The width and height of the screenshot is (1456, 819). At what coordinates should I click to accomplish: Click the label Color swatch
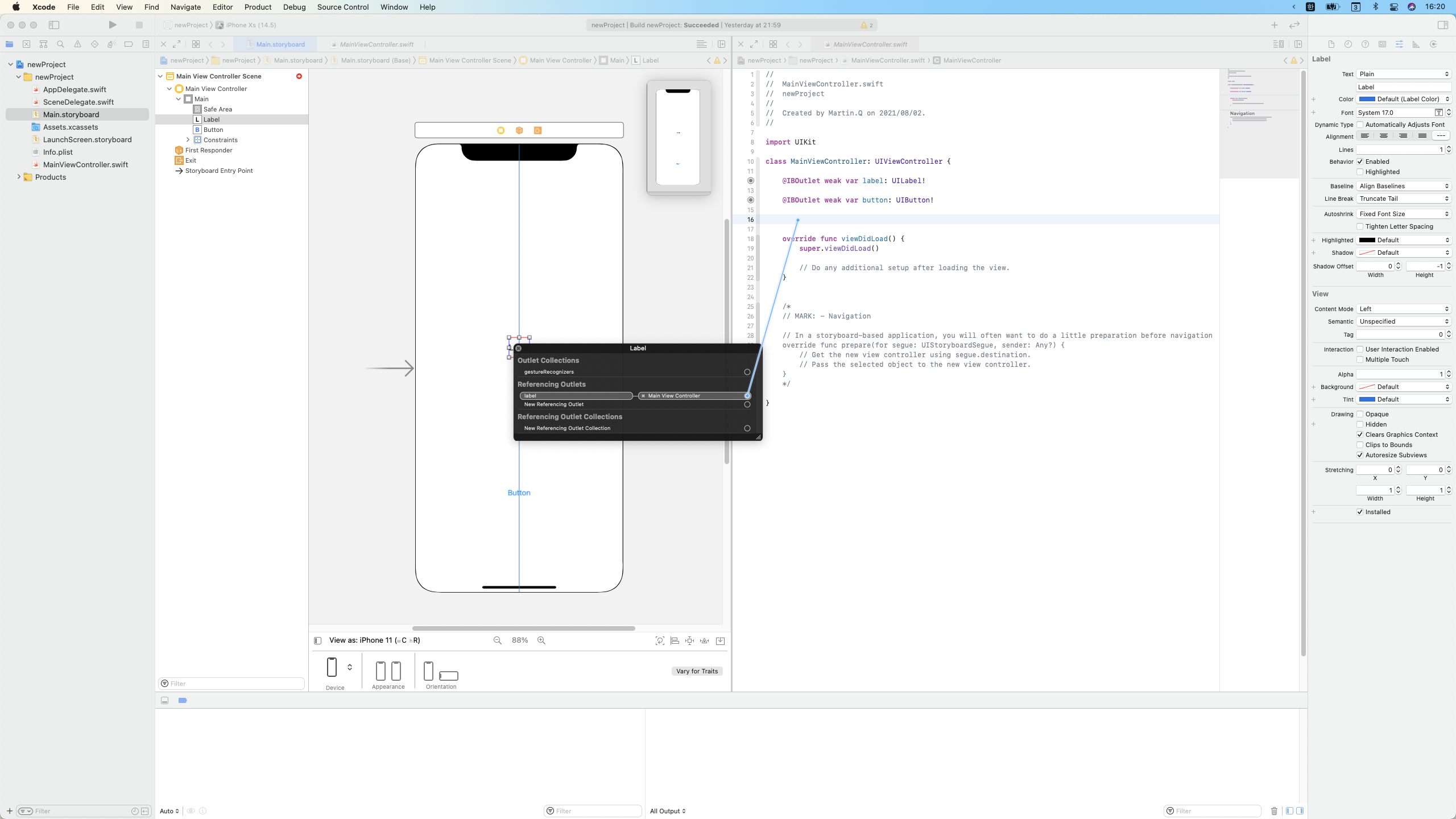pos(1367,99)
